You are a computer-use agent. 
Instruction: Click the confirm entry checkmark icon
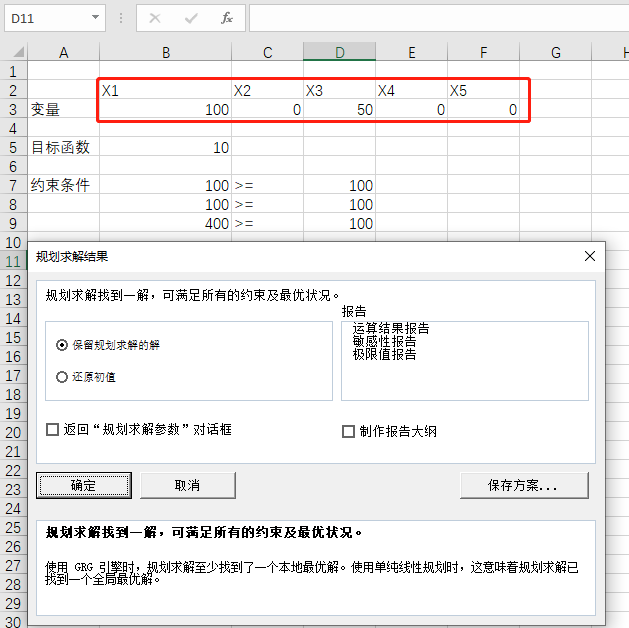click(190, 18)
